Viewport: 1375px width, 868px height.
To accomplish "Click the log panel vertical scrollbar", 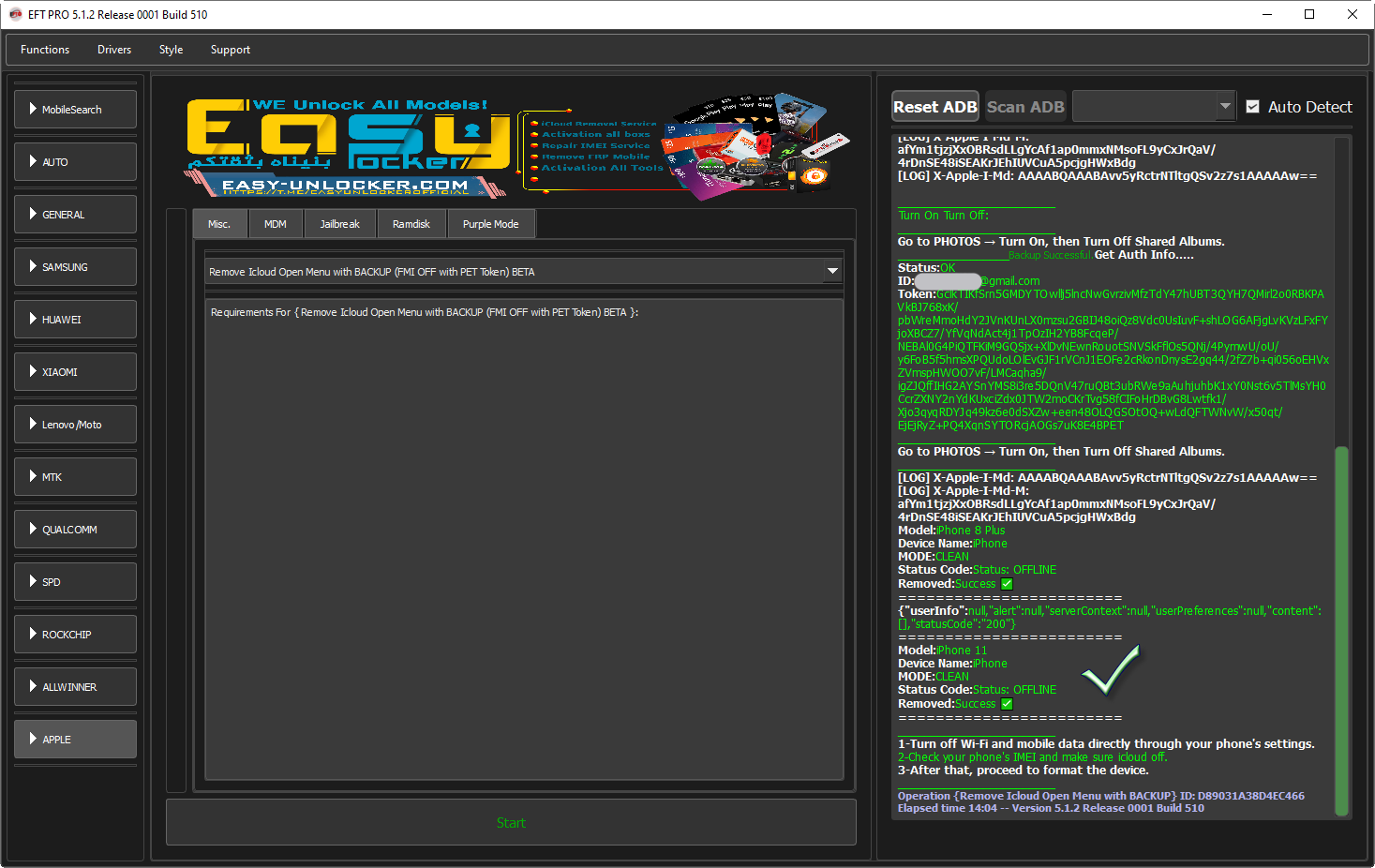I will (1341, 631).
